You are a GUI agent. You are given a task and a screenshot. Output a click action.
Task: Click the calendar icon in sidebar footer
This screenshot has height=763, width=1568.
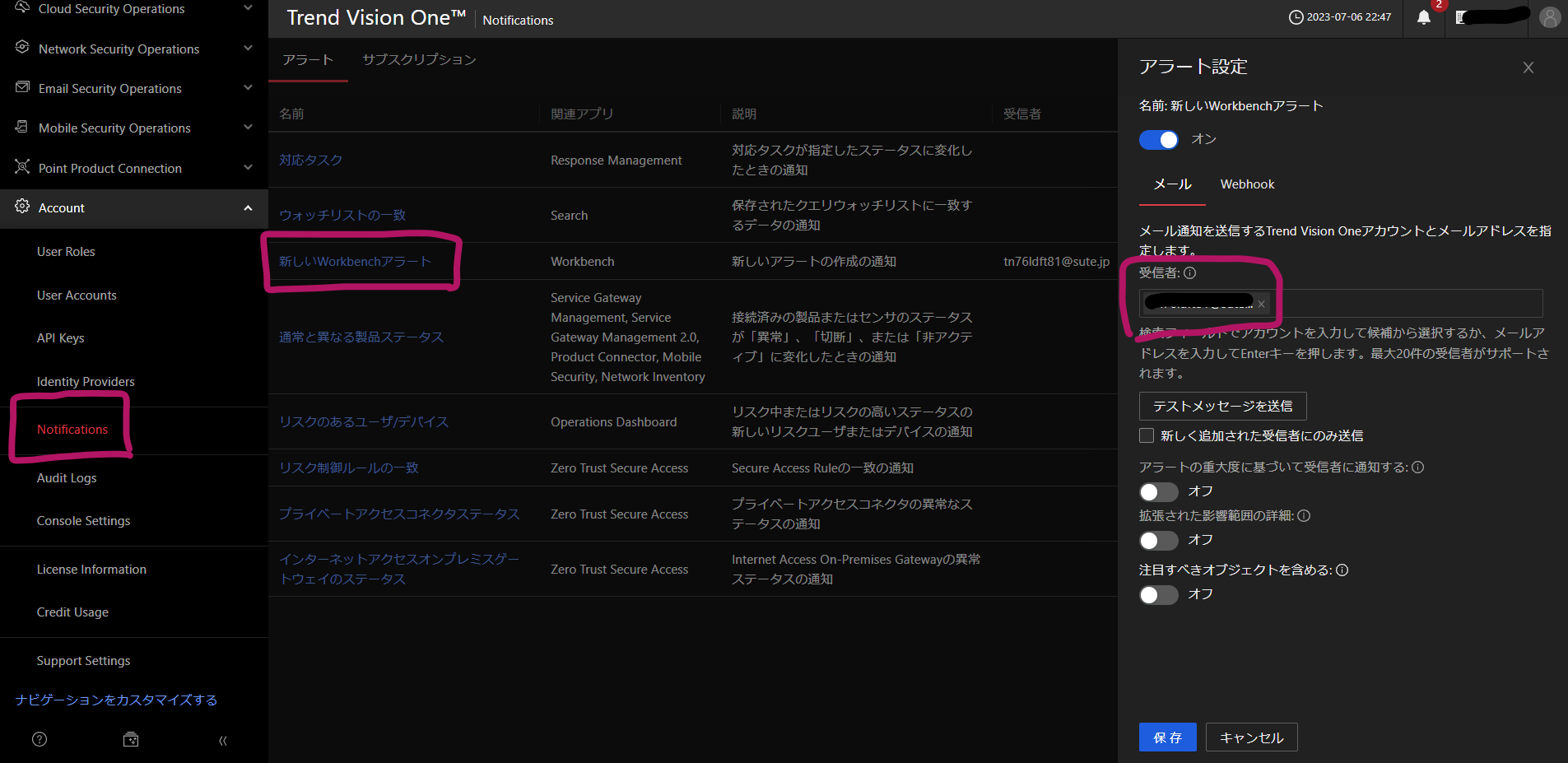pyautogui.click(x=131, y=739)
